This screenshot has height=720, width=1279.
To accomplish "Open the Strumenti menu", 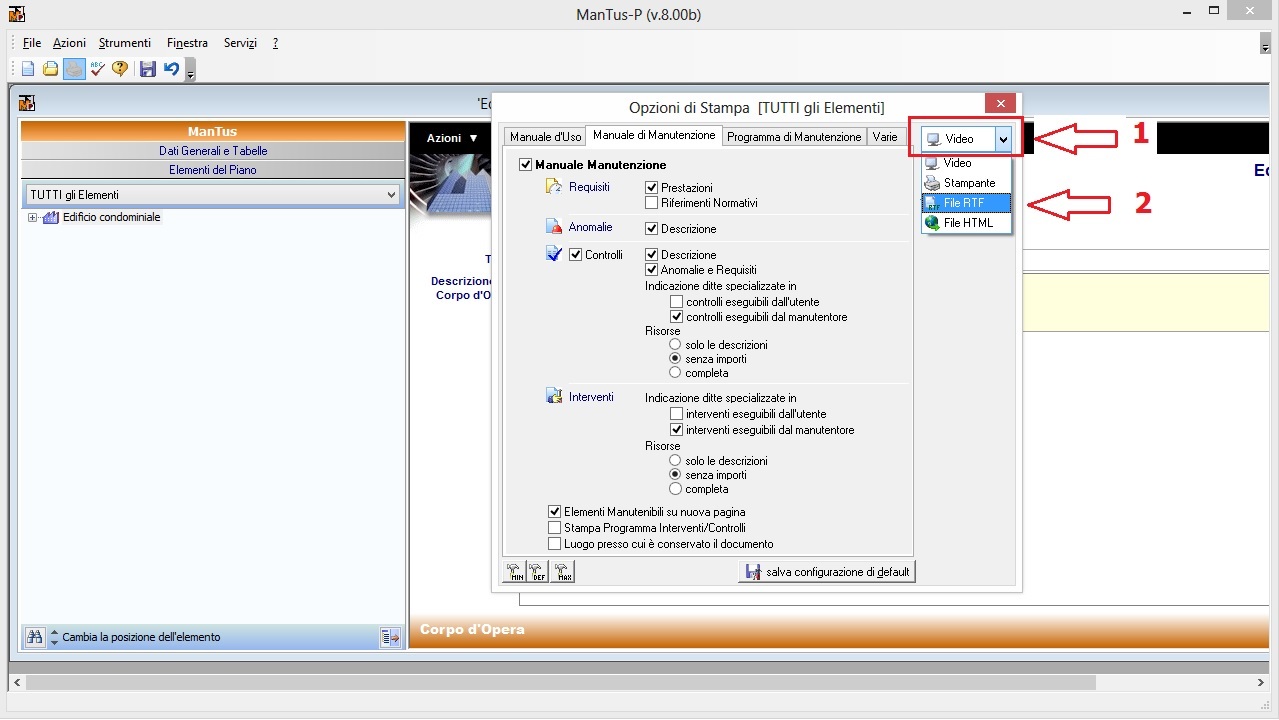I will tap(125, 43).
